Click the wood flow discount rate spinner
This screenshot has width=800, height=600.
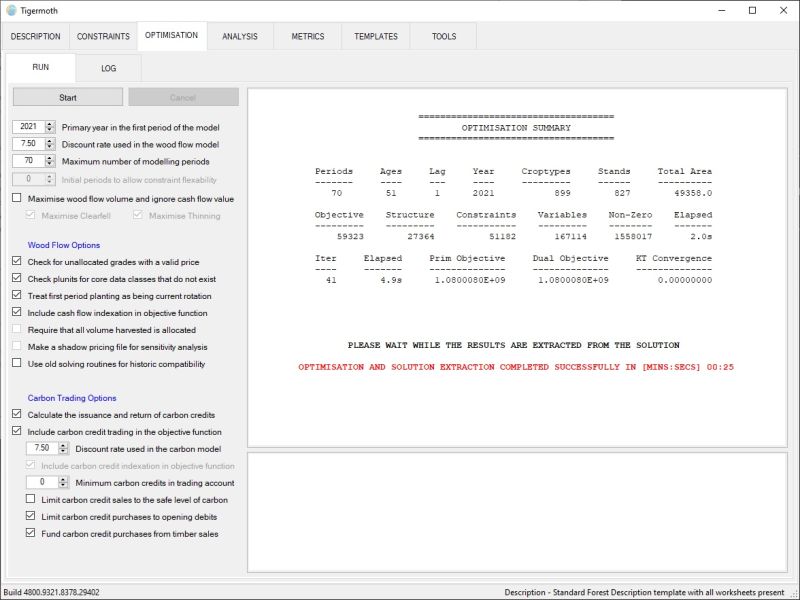pos(49,143)
